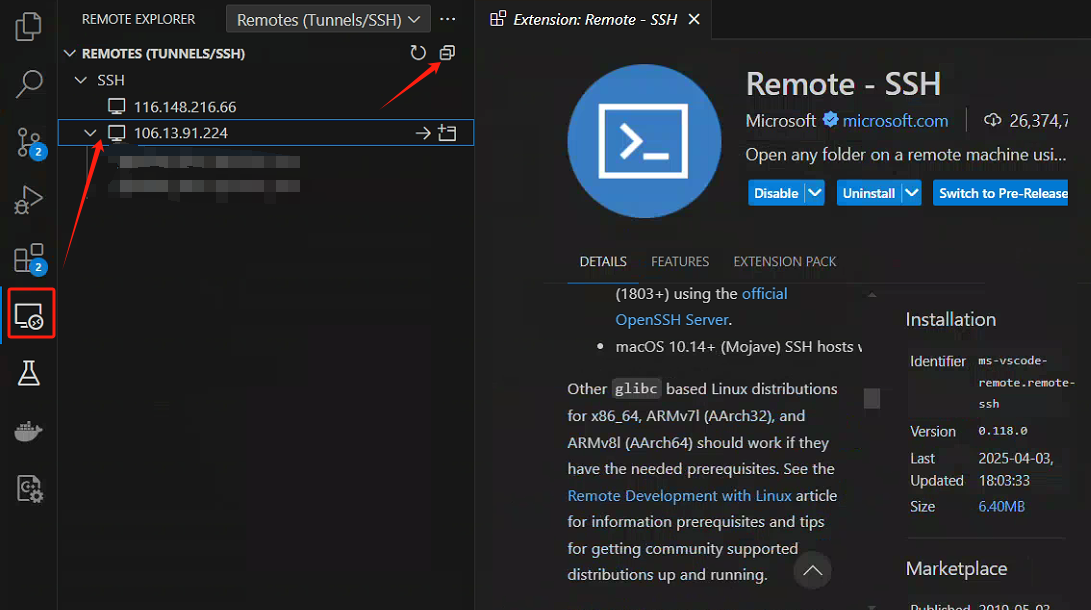This screenshot has height=610, width=1091.
Task: Close the Extension: Remote - SSH tab
Action: click(694, 19)
